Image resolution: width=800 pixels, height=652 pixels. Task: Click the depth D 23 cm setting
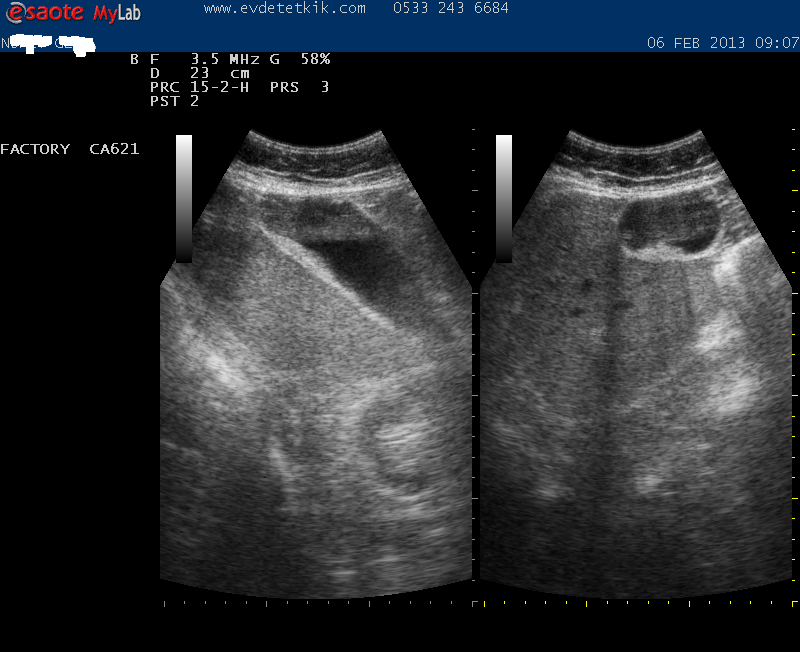[x=200, y=73]
